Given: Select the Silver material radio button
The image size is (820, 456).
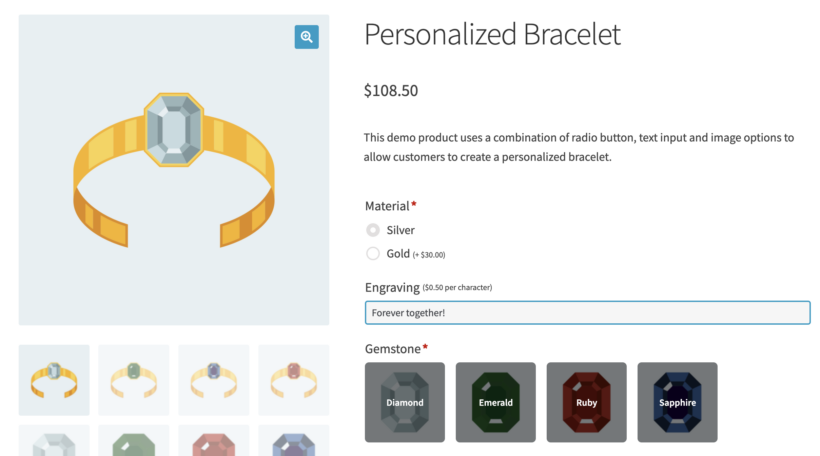Looking at the screenshot, I should (373, 230).
